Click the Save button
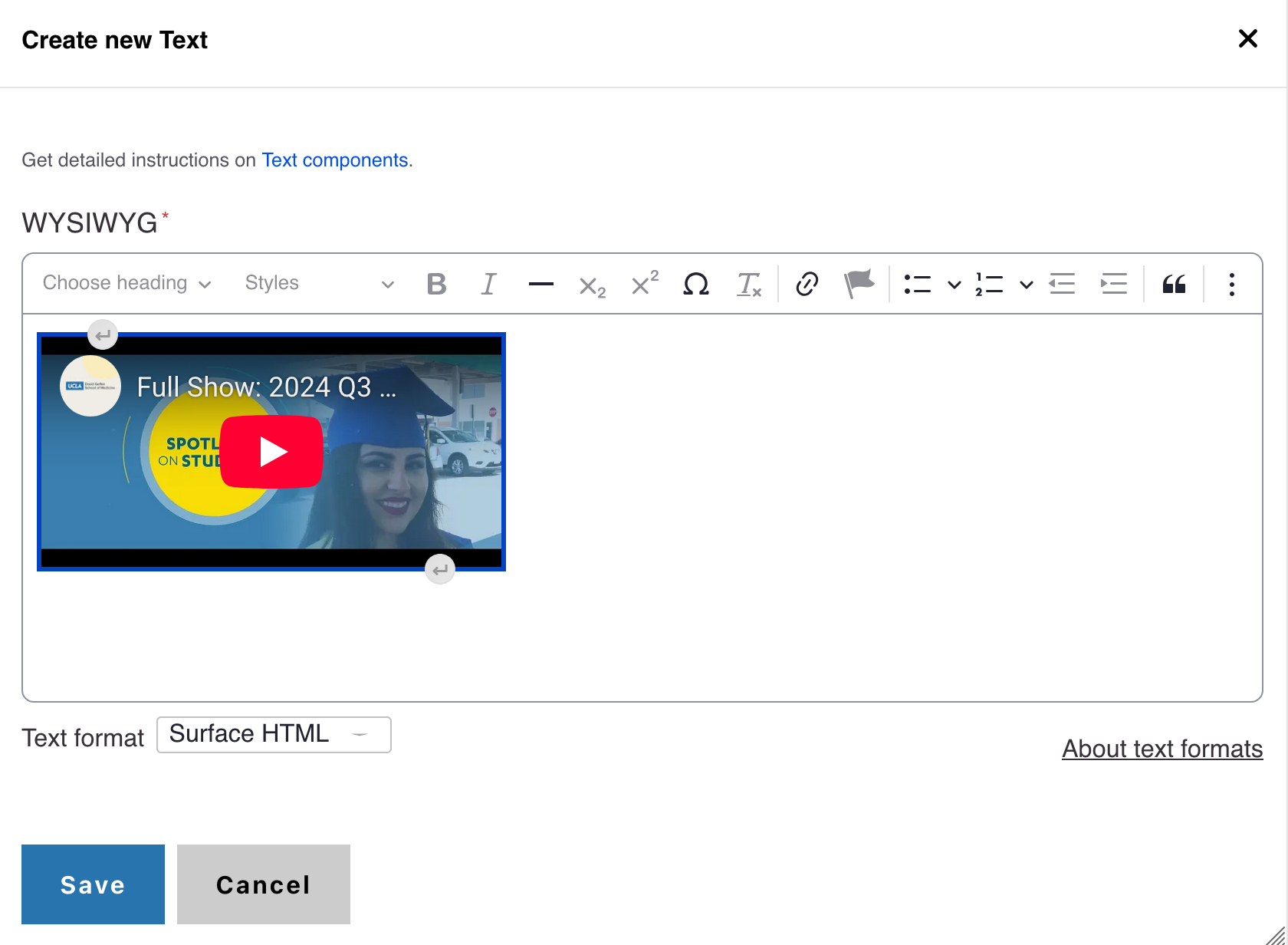This screenshot has height=945, width=1288. [93, 884]
